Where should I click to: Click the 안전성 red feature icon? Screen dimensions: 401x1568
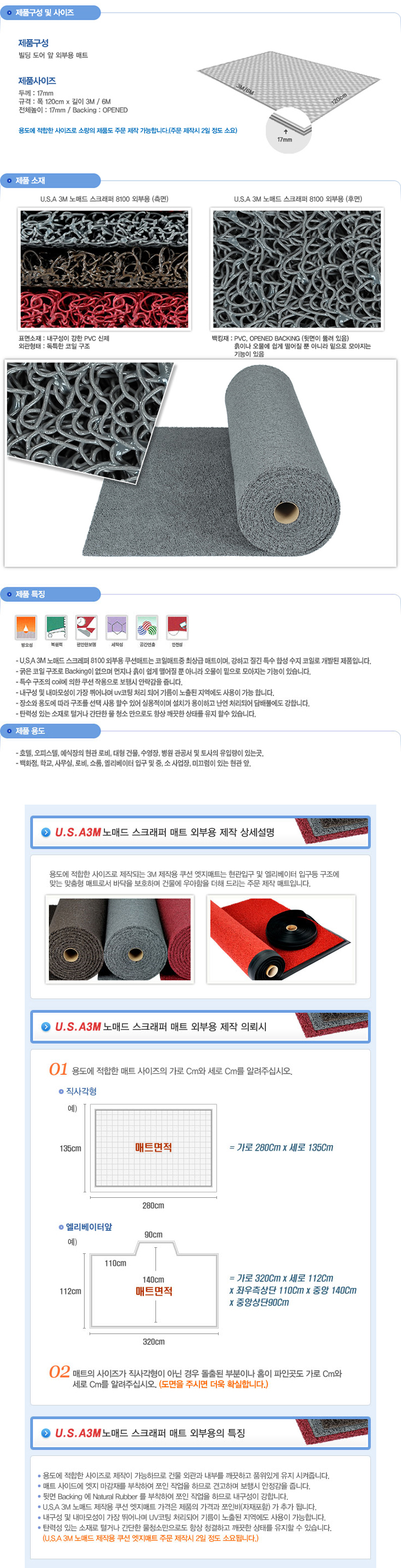[177, 626]
